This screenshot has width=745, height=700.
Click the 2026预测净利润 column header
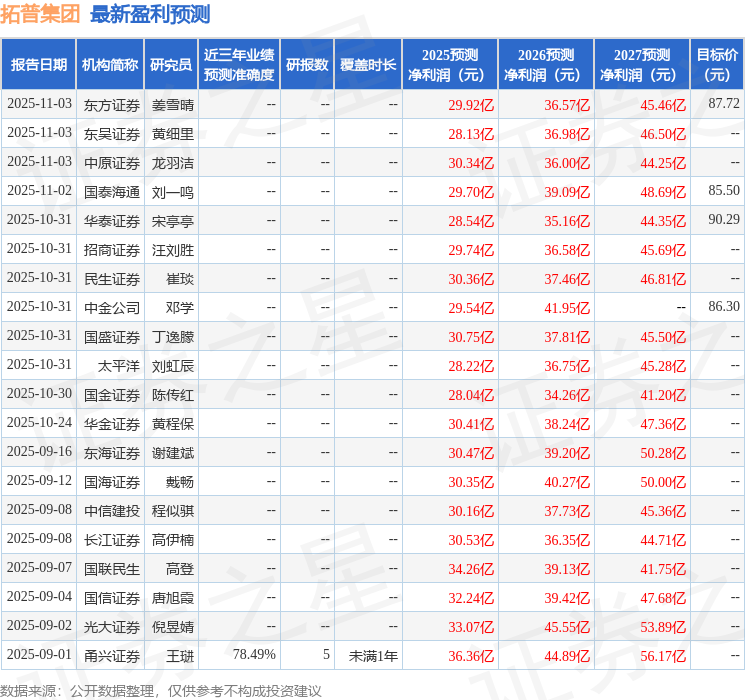click(546, 64)
